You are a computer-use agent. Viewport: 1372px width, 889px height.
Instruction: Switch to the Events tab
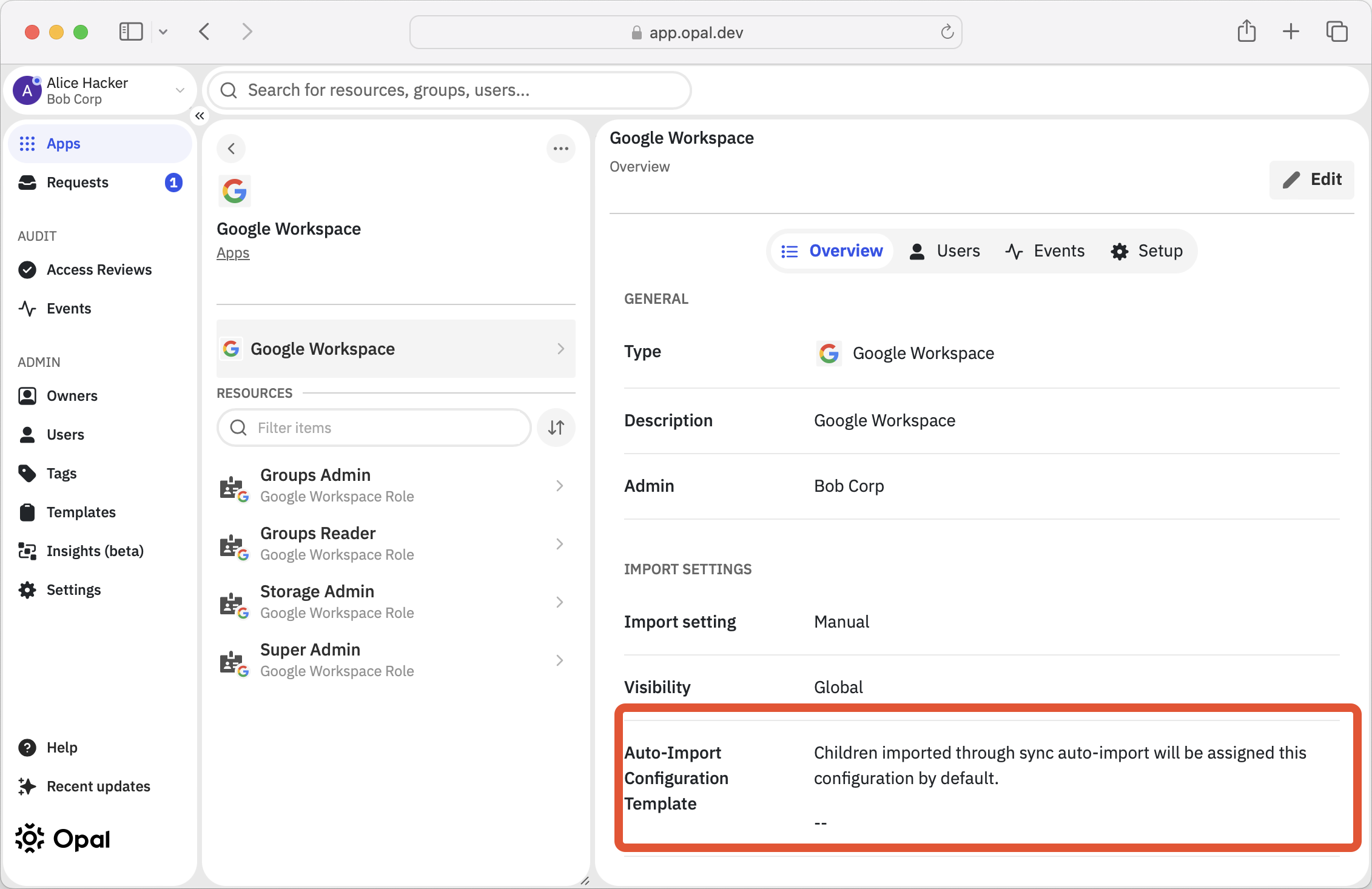click(1045, 251)
